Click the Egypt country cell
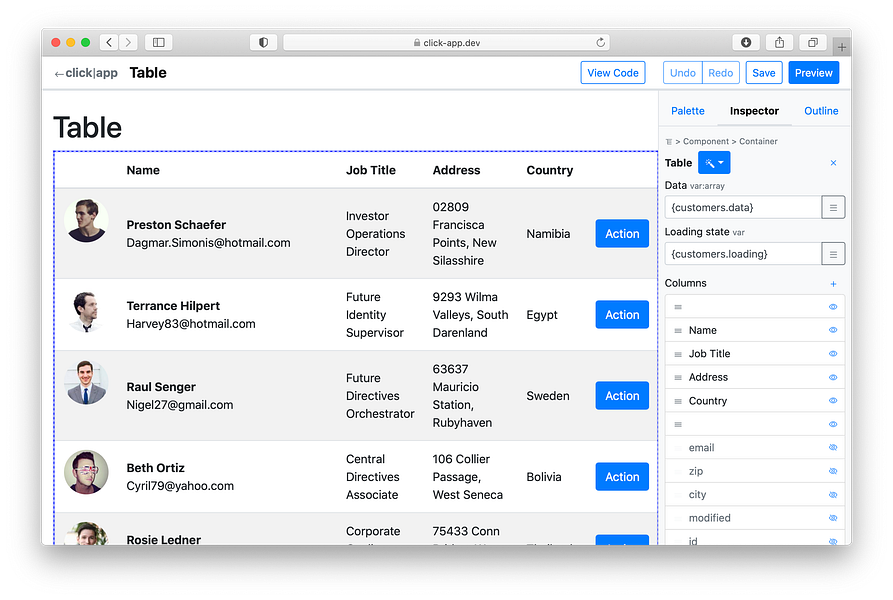Image resolution: width=893 pixels, height=600 pixels. pos(542,315)
